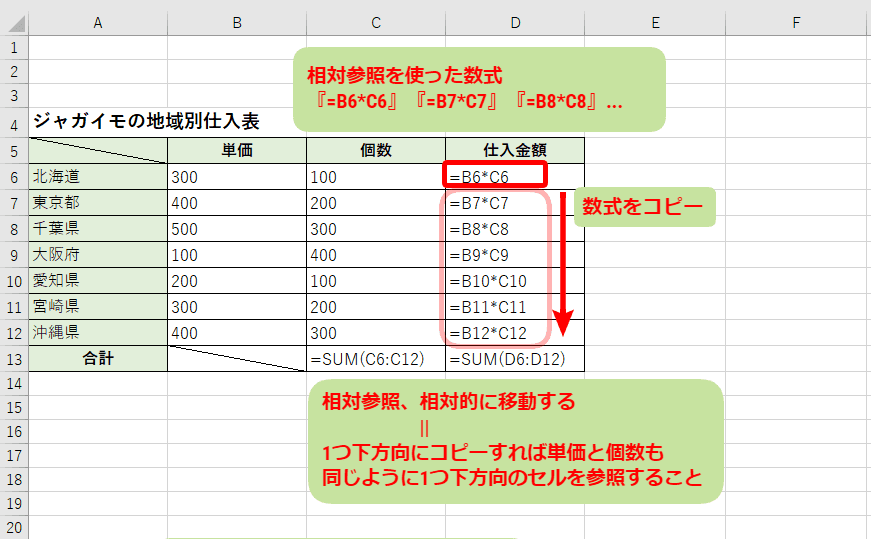
Task: Select row 1 header
Action: tap(14, 48)
